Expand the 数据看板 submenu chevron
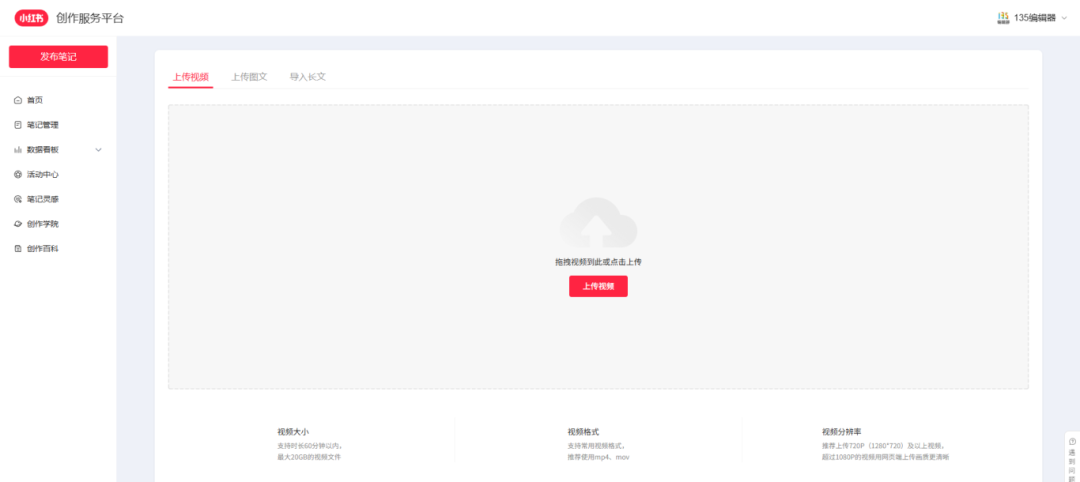1080x482 pixels. (98, 150)
